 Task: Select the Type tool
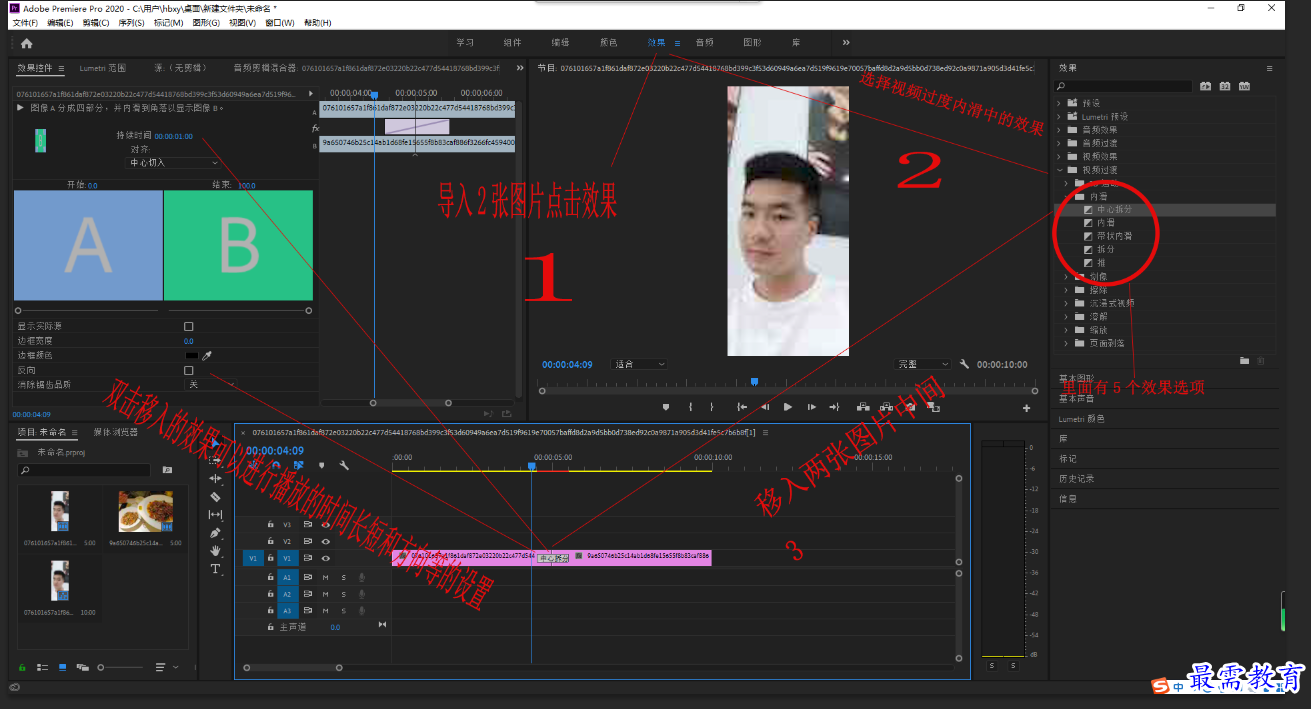click(215, 568)
